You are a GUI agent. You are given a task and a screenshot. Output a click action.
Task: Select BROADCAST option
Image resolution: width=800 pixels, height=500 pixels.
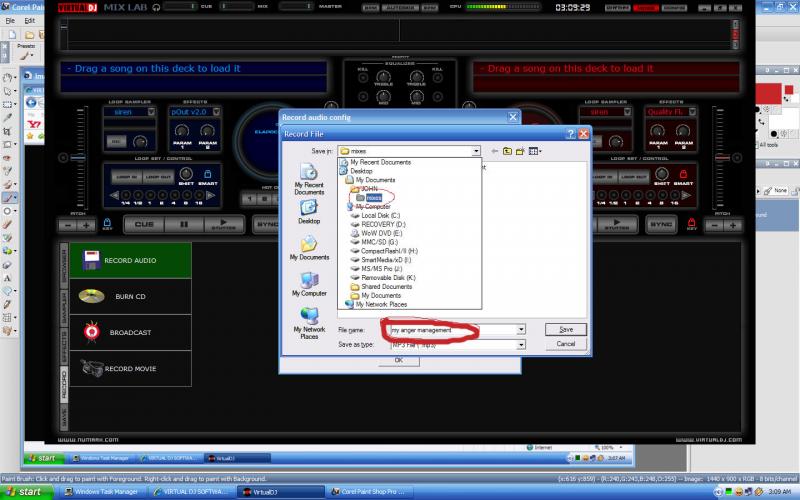131,333
